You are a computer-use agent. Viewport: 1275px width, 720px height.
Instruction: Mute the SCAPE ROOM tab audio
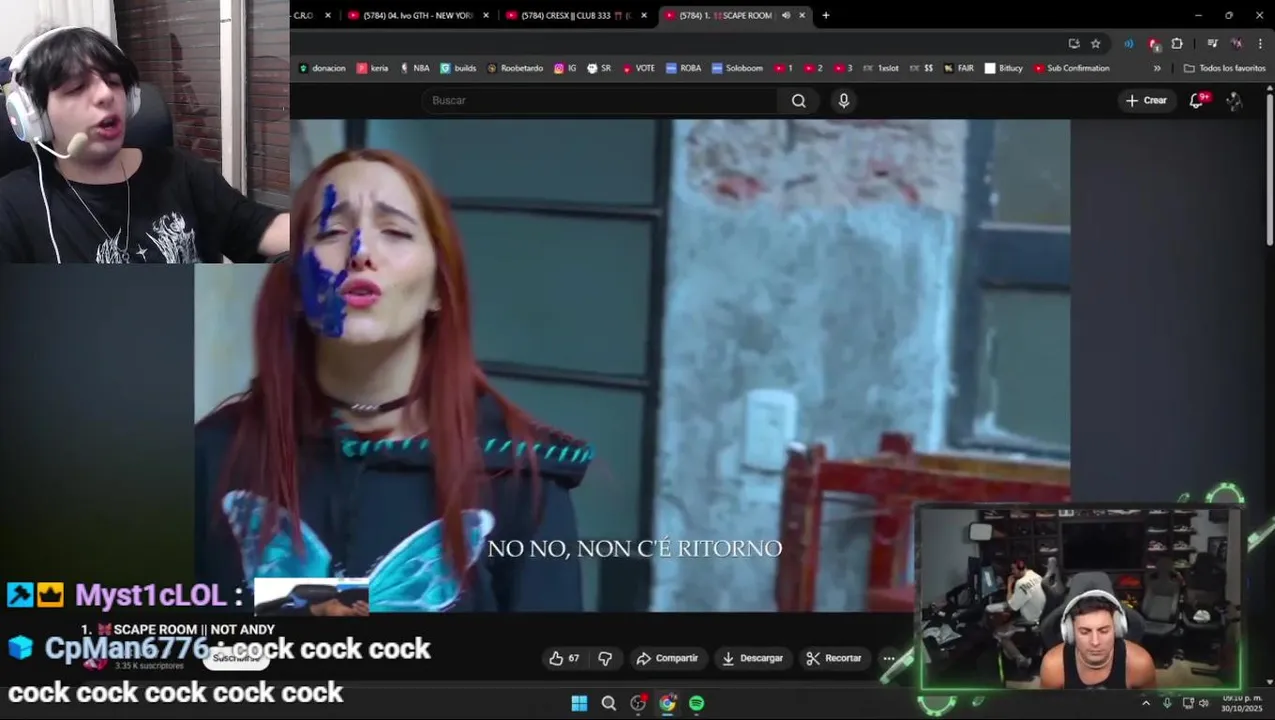coord(786,15)
